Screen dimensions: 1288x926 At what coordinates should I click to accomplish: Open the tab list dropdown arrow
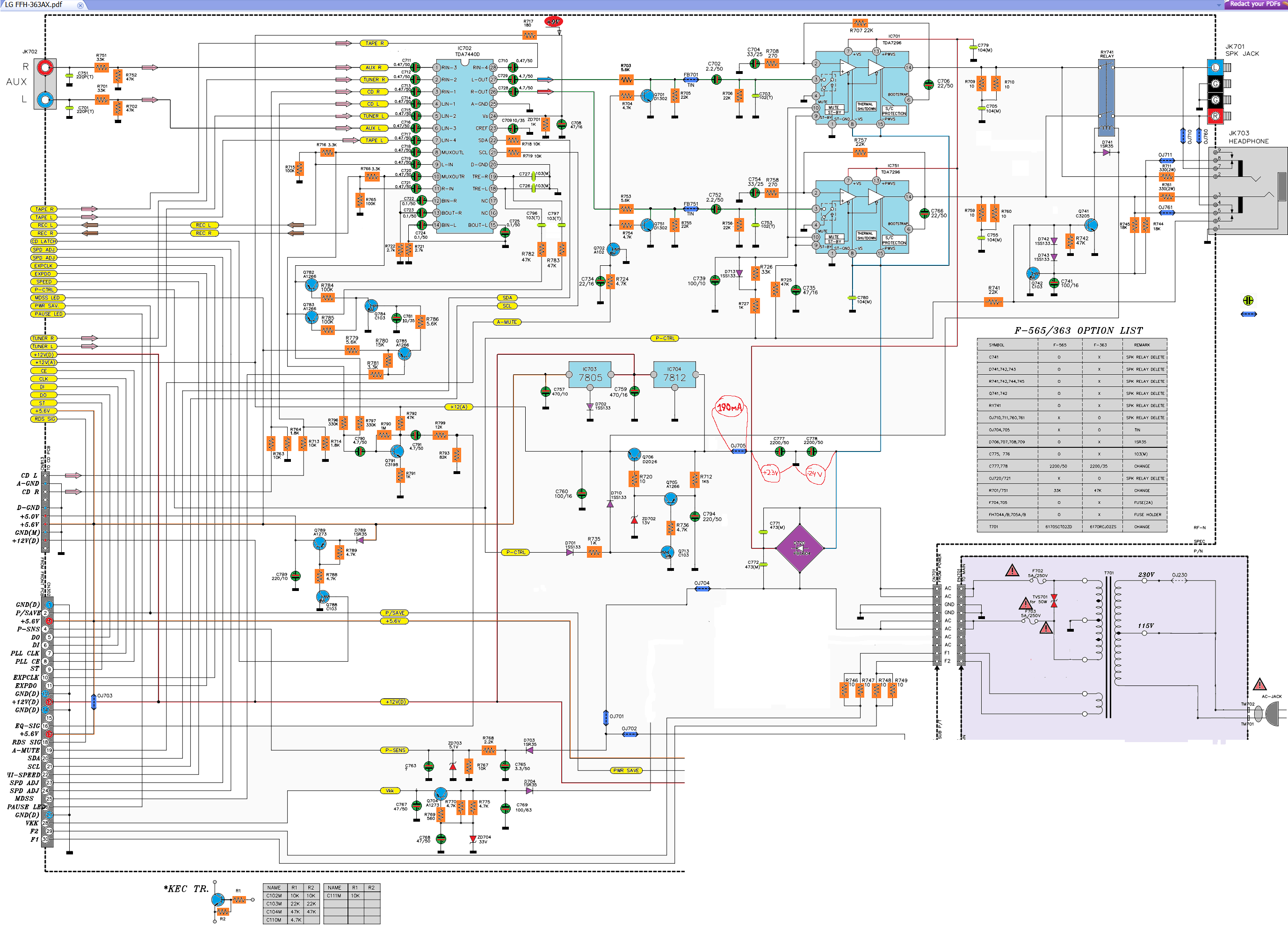1218,5
